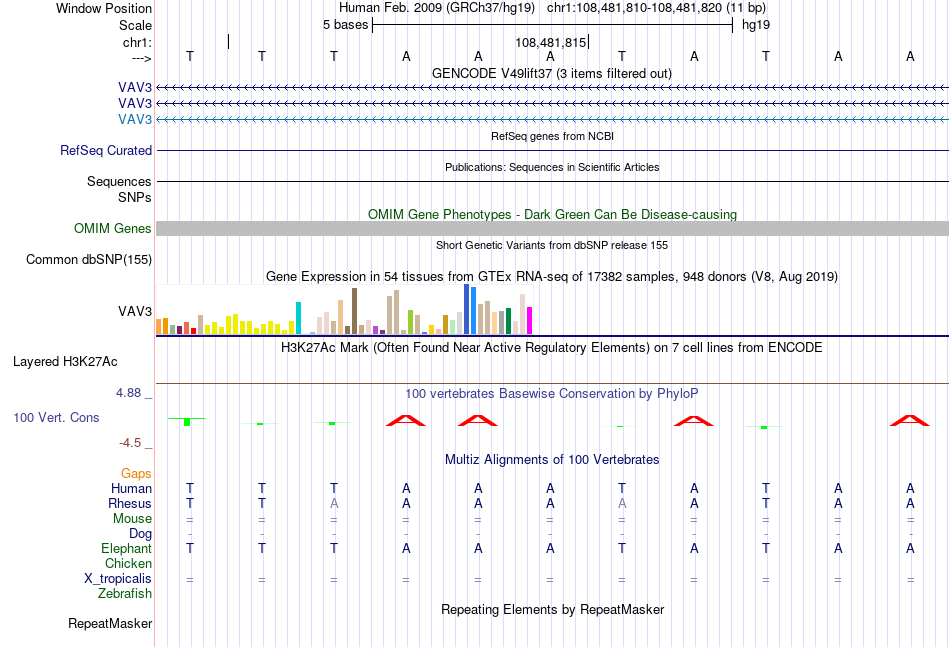Image resolution: width=950 pixels, height=647 pixels.
Task: Click the chr1: base position label
Action: 137,42
